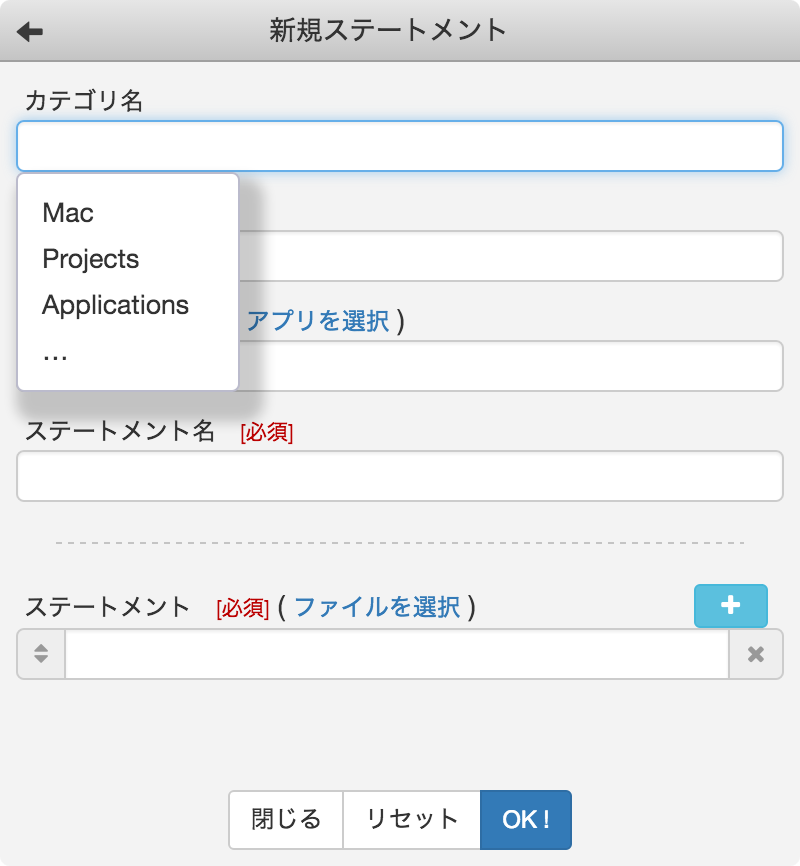Click the カテゴリ名 label
Viewport: 800px width, 866px height.
84,101
